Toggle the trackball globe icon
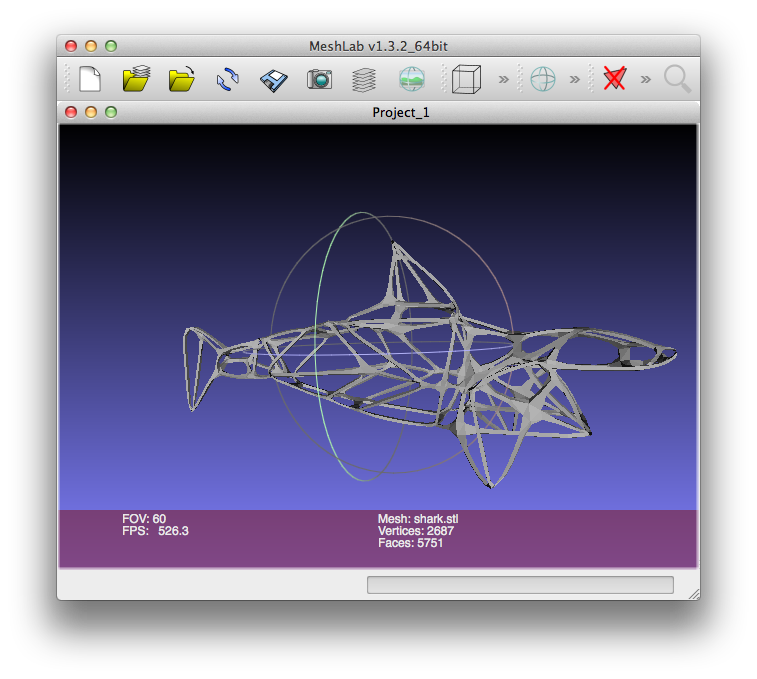The width and height of the screenshot is (757, 679). pyautogui.click(x=543, y=79)
